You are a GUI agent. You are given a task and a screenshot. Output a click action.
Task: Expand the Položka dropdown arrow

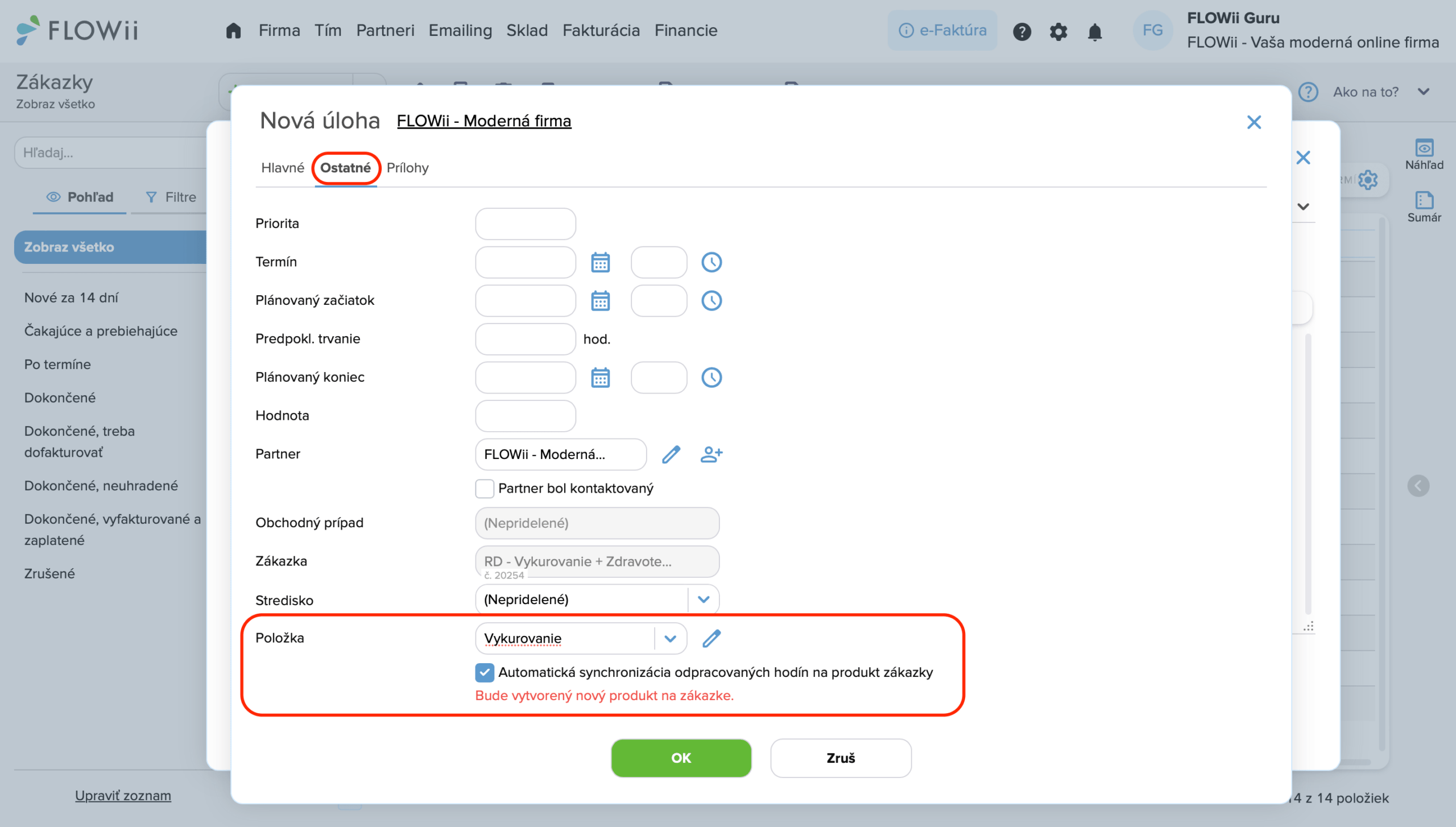coord(670,639)
